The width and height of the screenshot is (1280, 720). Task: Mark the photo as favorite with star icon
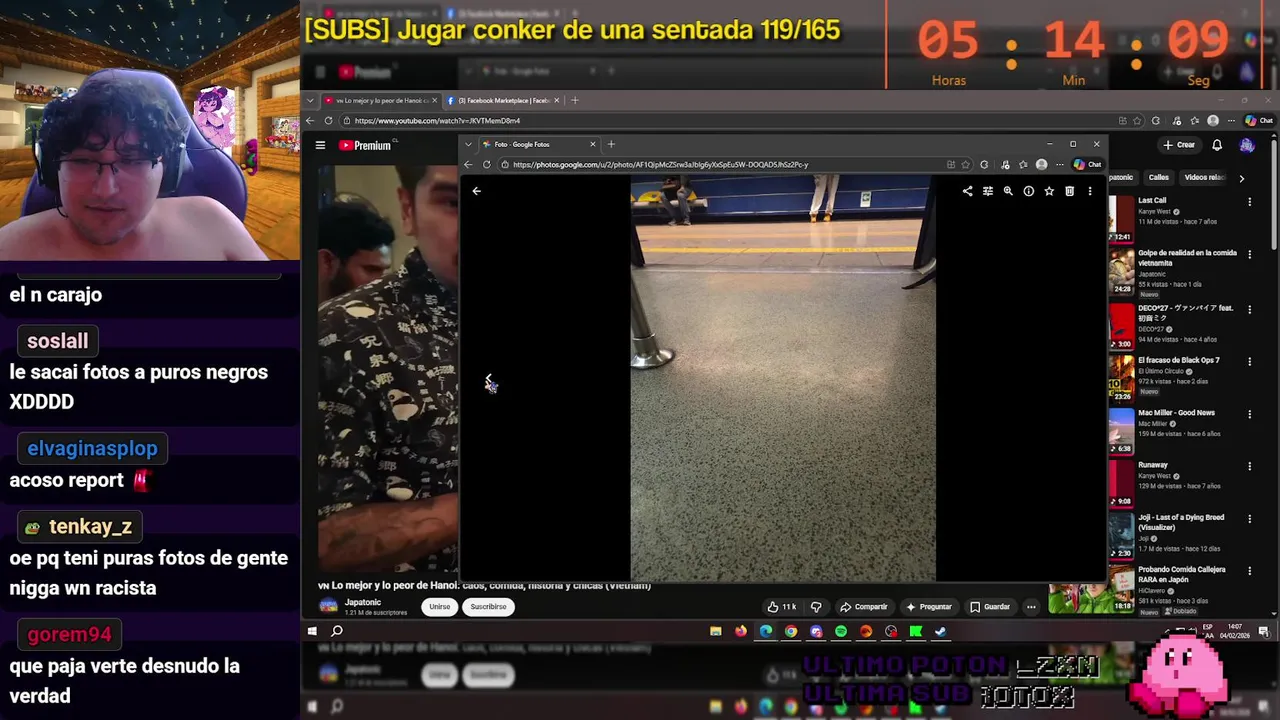point(1049,191)
